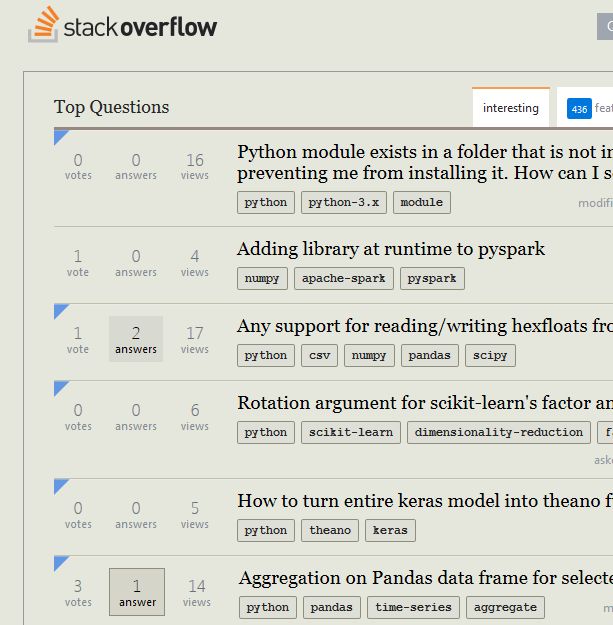
Task: Select the module tag
Action: tap(422, 202)
